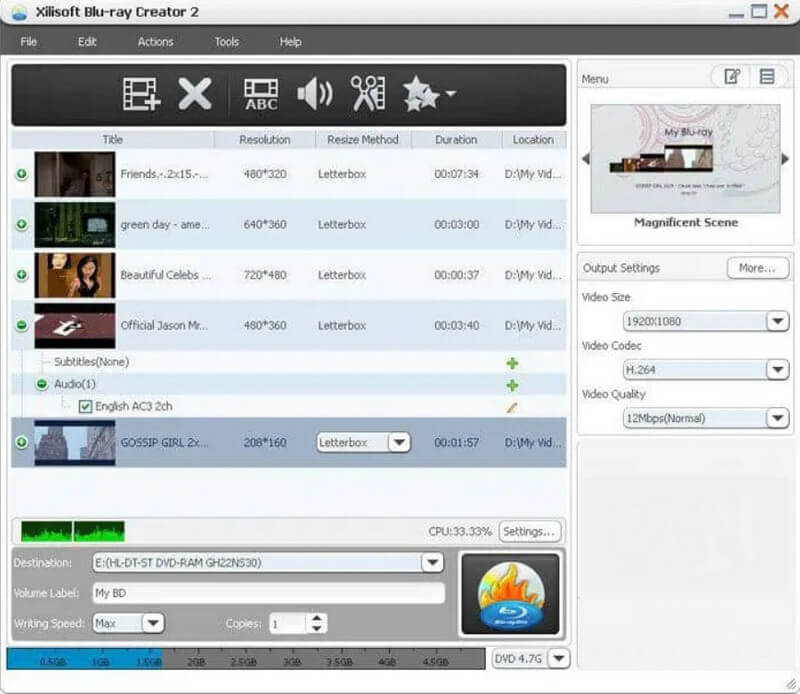Sort by the Resize Method column header
Image resolution: width=800 pixels, height=694 pixels.
[363, 140]
